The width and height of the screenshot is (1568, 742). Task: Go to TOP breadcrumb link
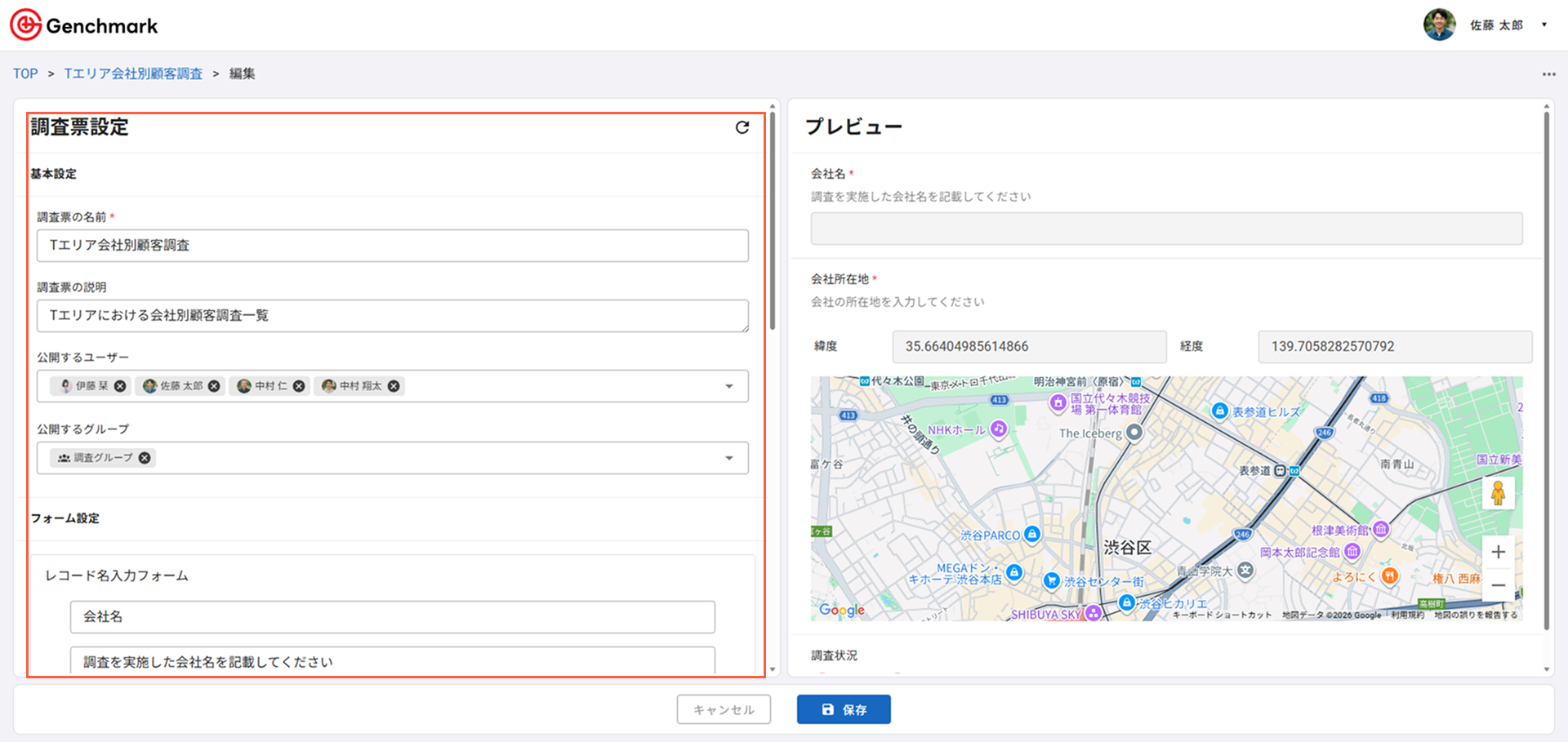point(25,73)
